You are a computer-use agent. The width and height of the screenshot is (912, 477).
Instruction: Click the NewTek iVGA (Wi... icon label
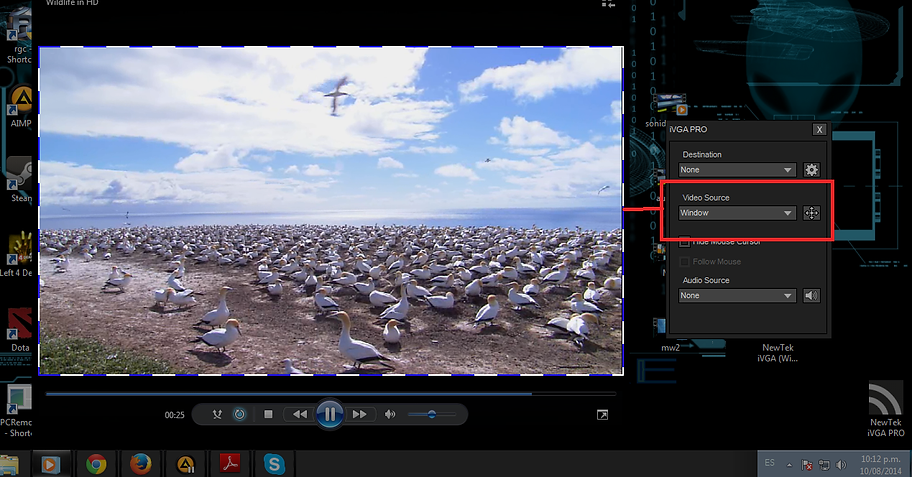(778, 353)
